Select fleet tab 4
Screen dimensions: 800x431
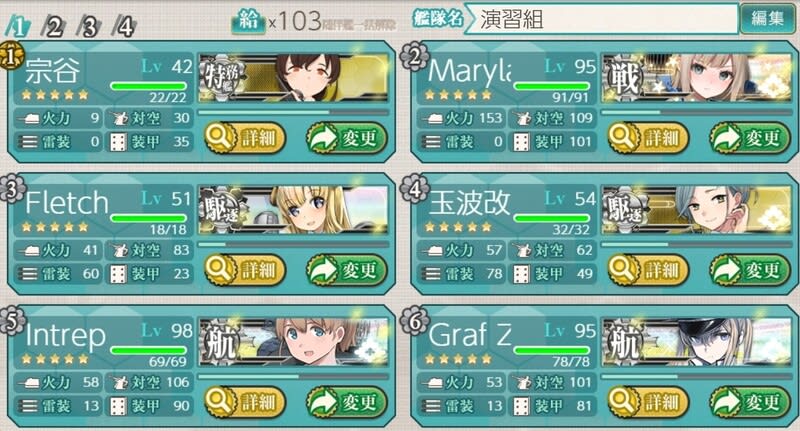pos(124,26)
